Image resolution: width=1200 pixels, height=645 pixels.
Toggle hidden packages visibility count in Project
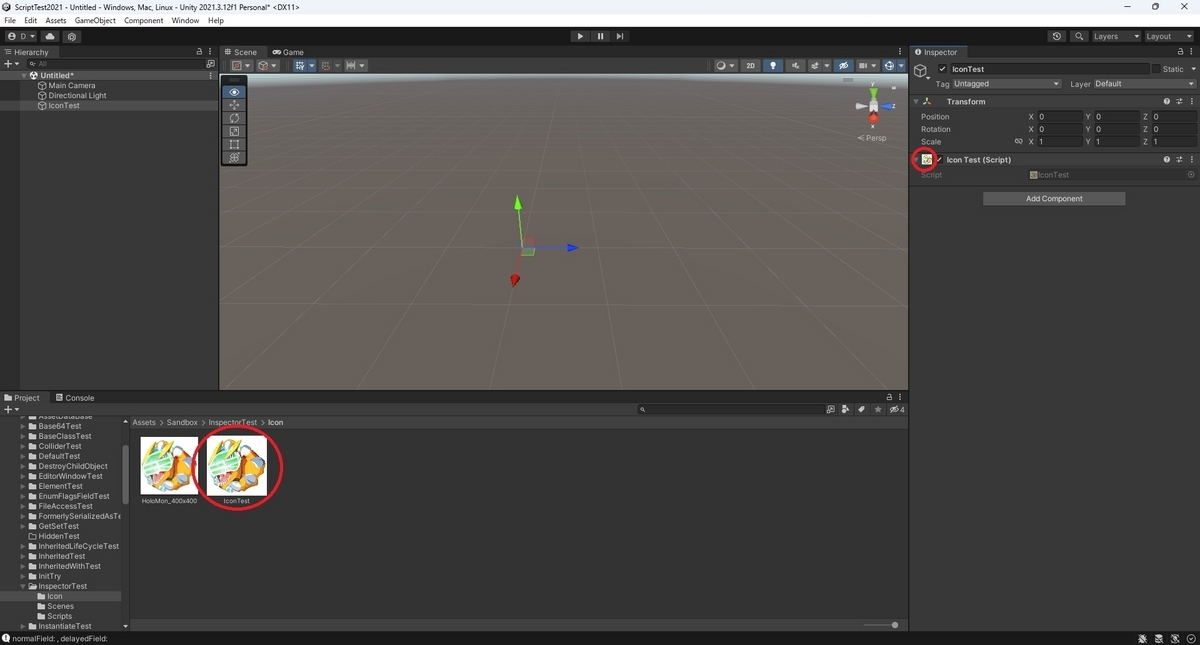[x=897, y=409]
